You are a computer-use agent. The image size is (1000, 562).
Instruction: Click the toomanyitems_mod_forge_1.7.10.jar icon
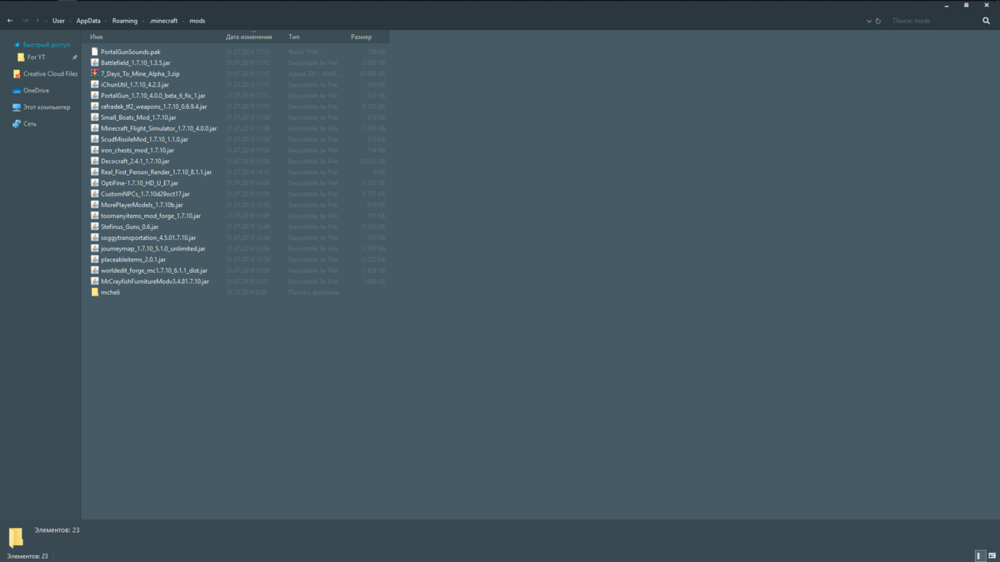tap(94, 216)
